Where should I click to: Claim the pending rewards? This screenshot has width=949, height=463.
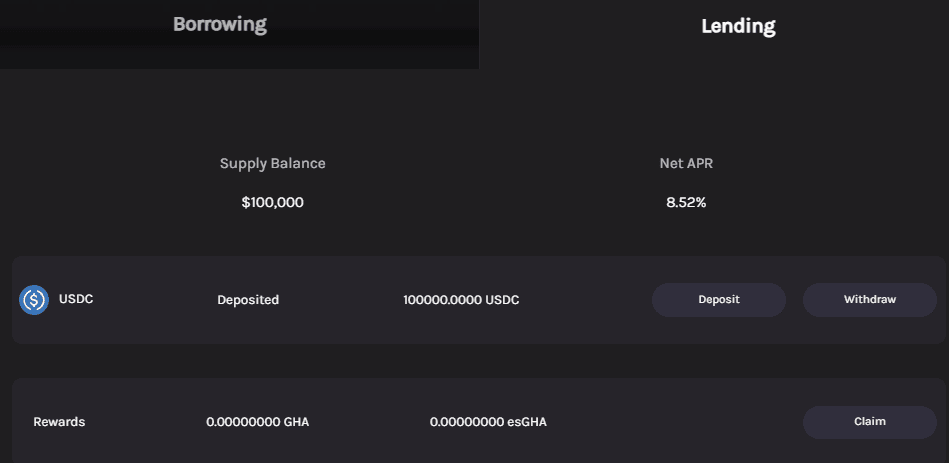869,422
